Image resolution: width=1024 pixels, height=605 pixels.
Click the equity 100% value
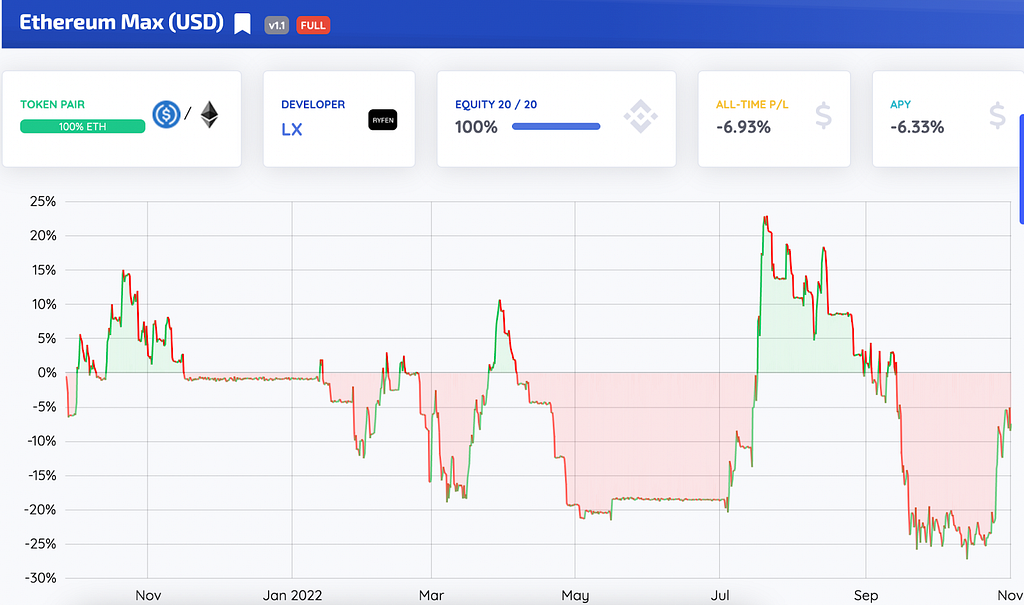coord(476,127)
